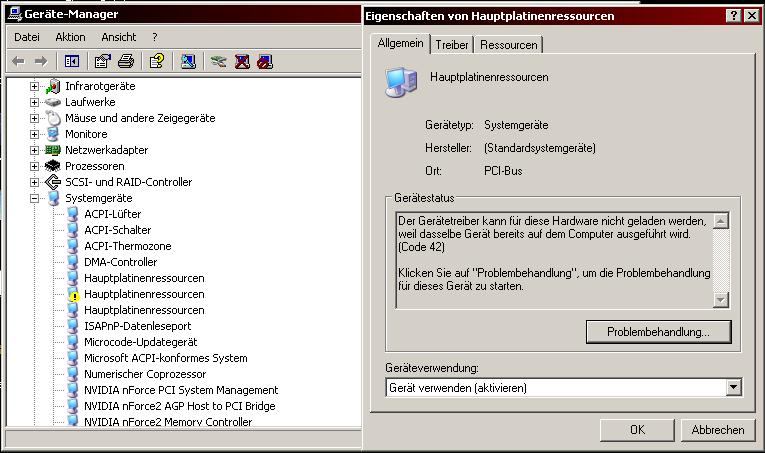Open the Aktion menu
The image size is (765, 453).
(70, 37)
